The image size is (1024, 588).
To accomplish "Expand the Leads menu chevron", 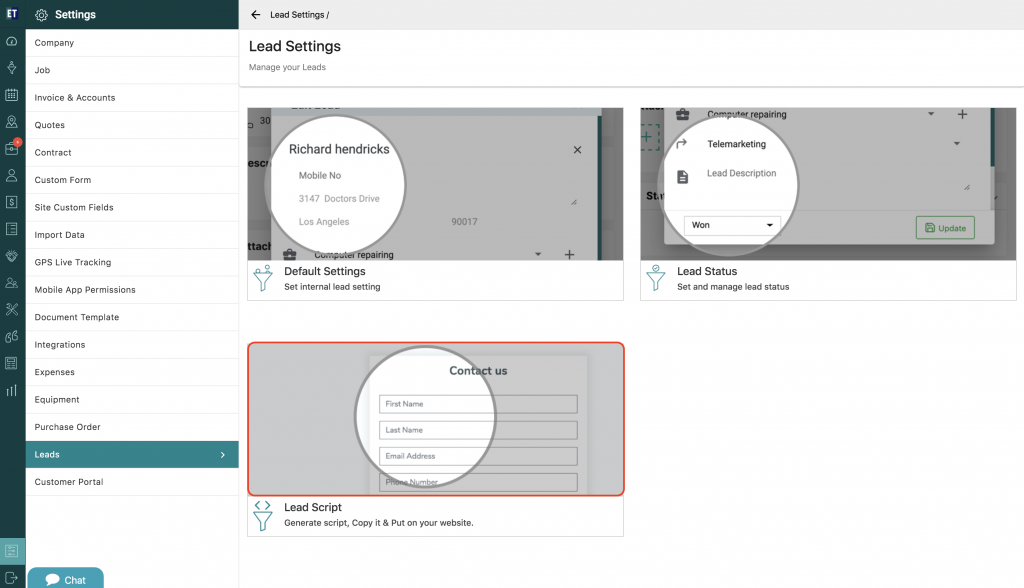I will pyautogui.click(x=223, y=455).
